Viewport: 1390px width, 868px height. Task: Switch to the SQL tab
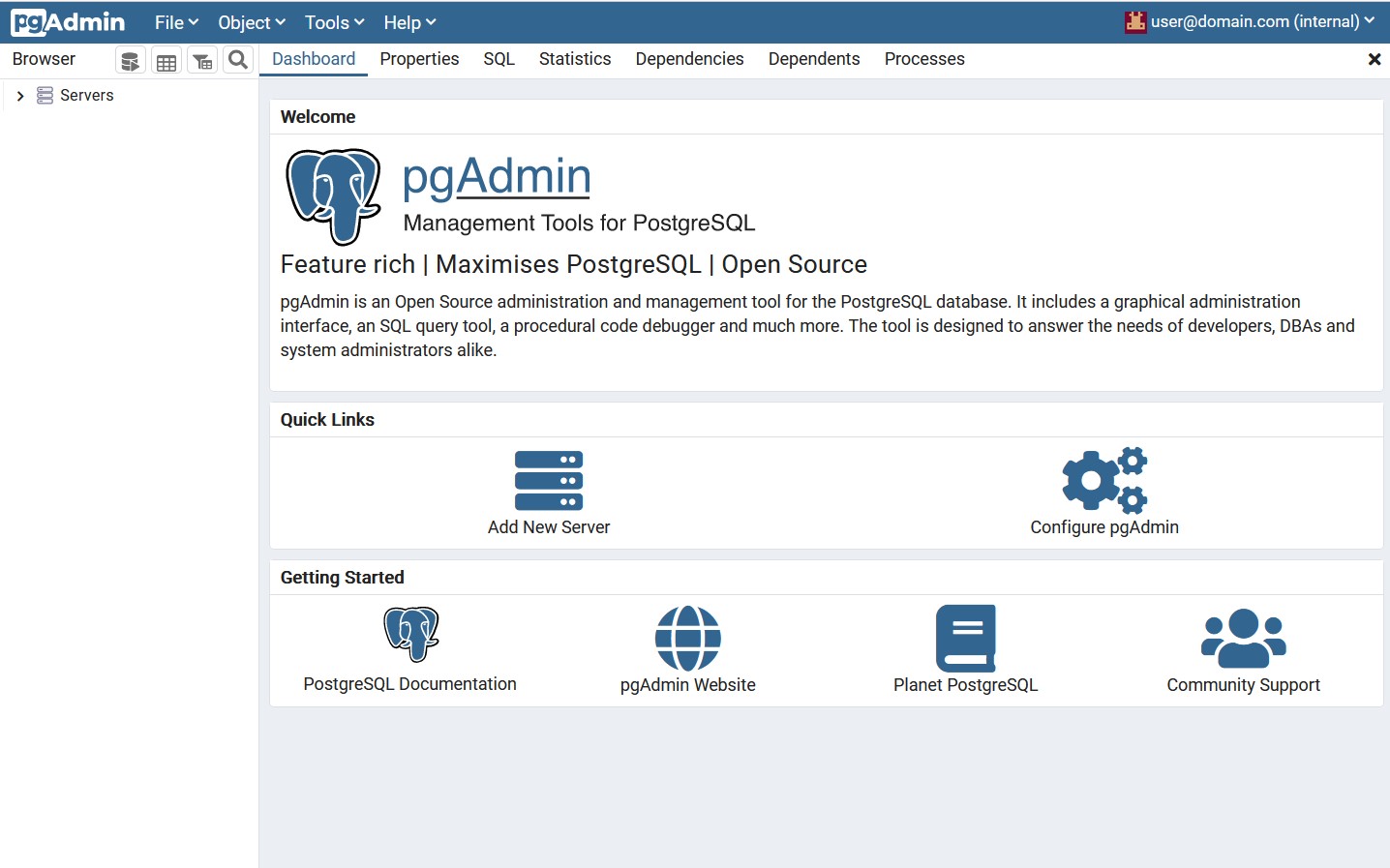499,59
